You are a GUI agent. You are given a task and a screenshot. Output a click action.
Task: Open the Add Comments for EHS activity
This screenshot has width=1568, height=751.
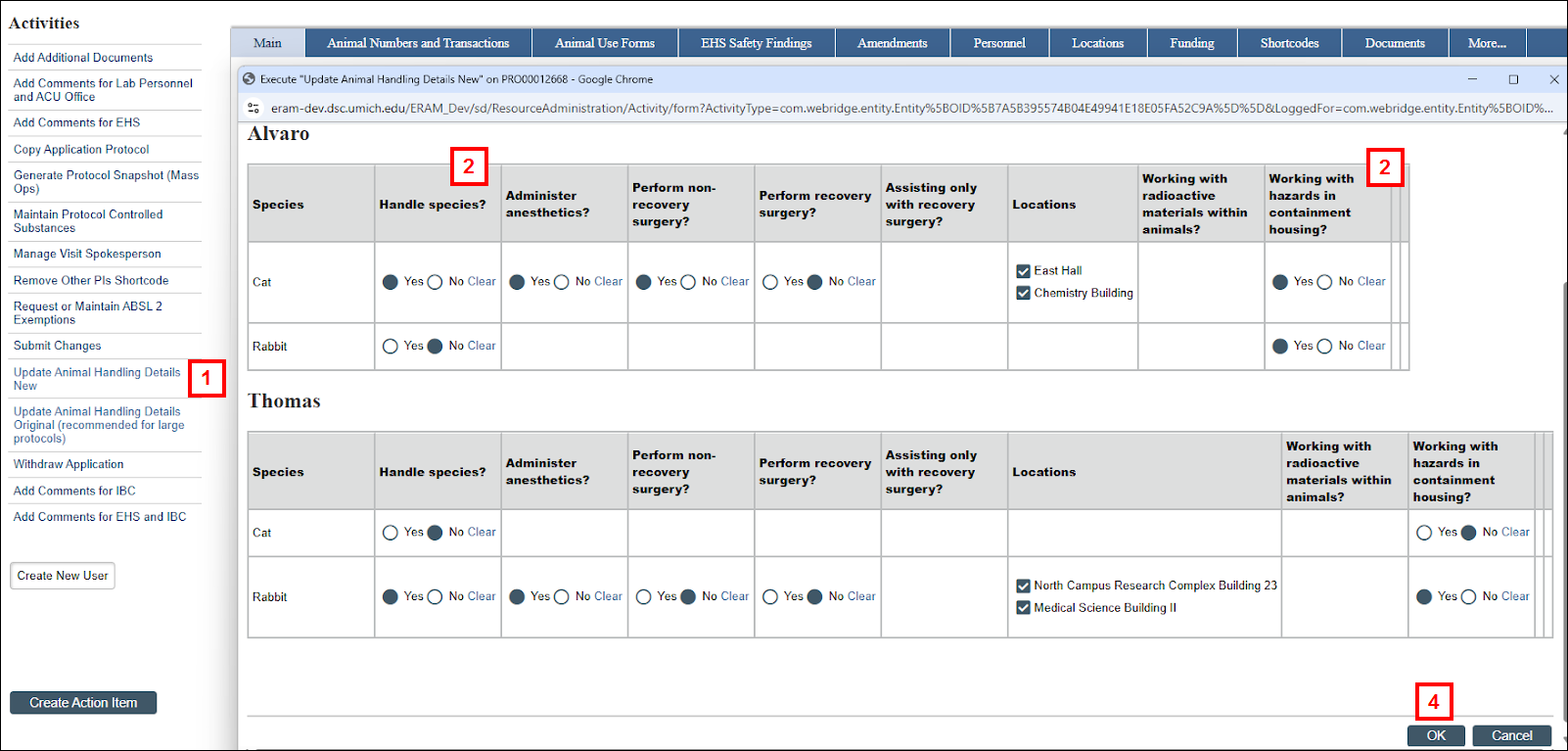76,122
